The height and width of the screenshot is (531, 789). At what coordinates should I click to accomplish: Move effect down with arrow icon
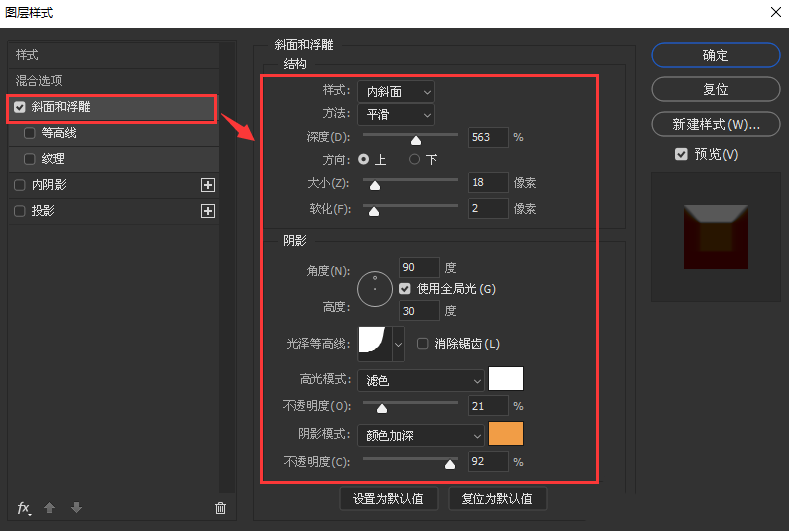coord(76,507)
